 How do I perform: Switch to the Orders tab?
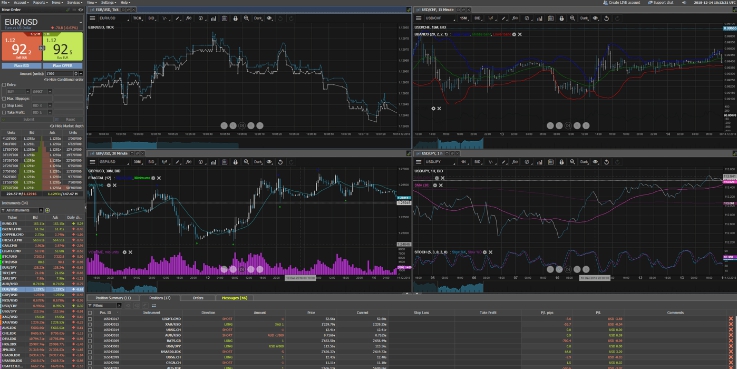tap(198, 298)
